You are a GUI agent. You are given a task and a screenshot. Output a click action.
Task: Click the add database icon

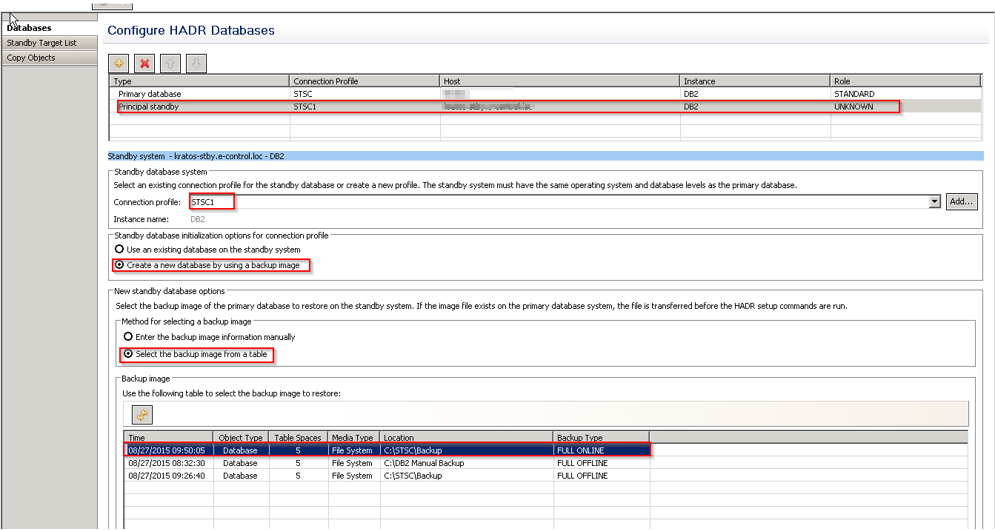[x=120, y=63]
